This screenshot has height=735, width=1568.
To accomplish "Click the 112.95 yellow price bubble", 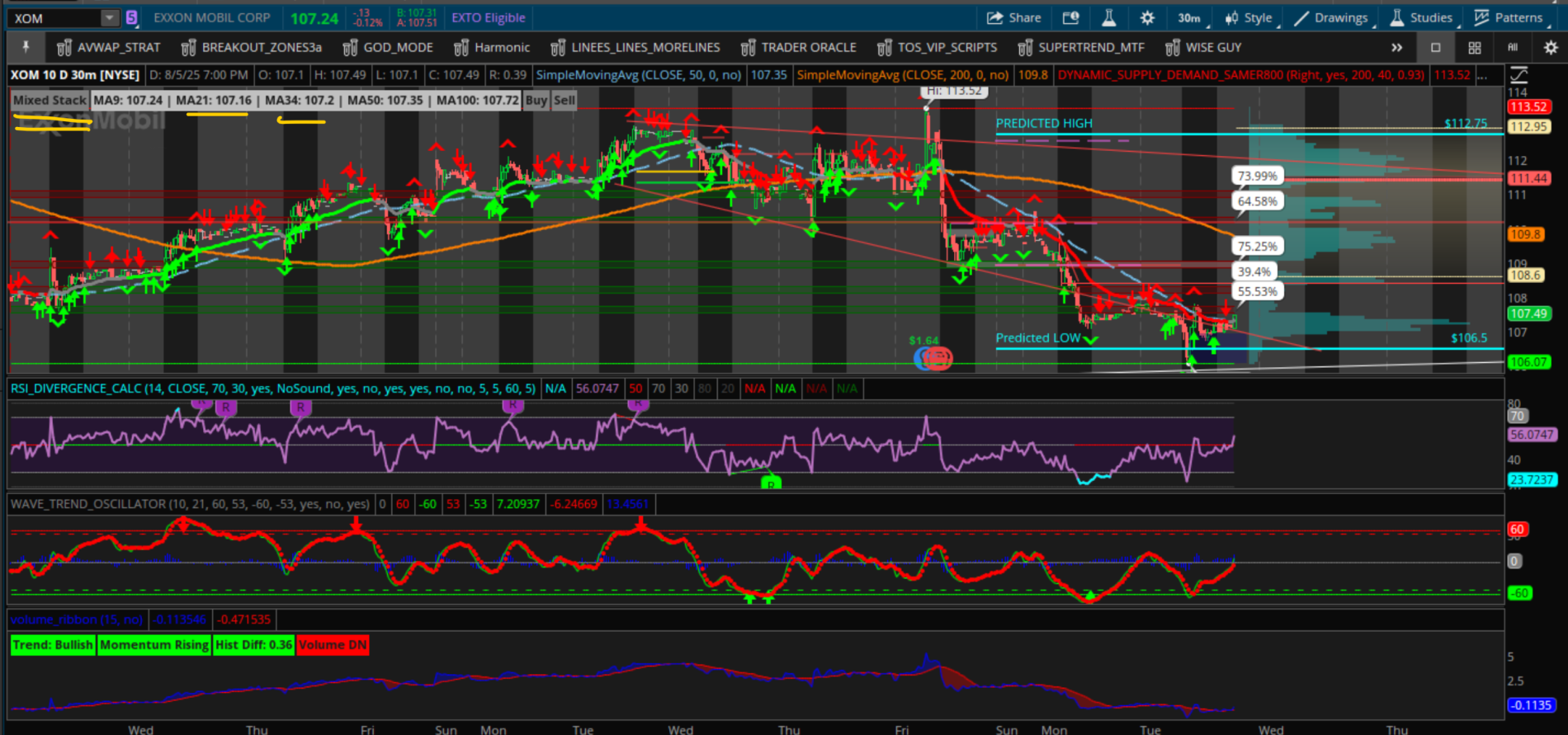I will [1528, 127].
